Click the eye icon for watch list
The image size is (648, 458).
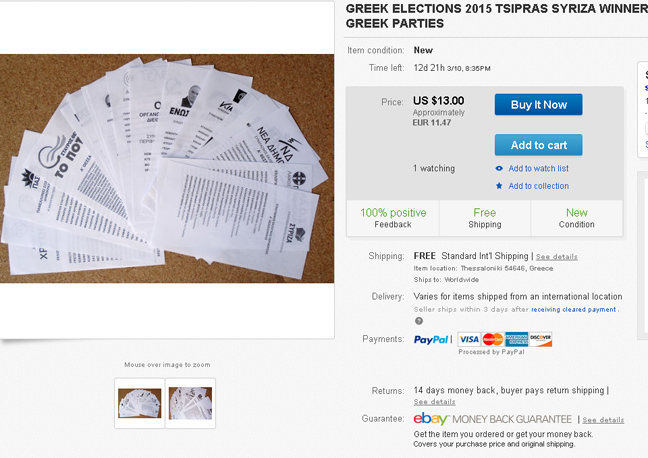499,168
